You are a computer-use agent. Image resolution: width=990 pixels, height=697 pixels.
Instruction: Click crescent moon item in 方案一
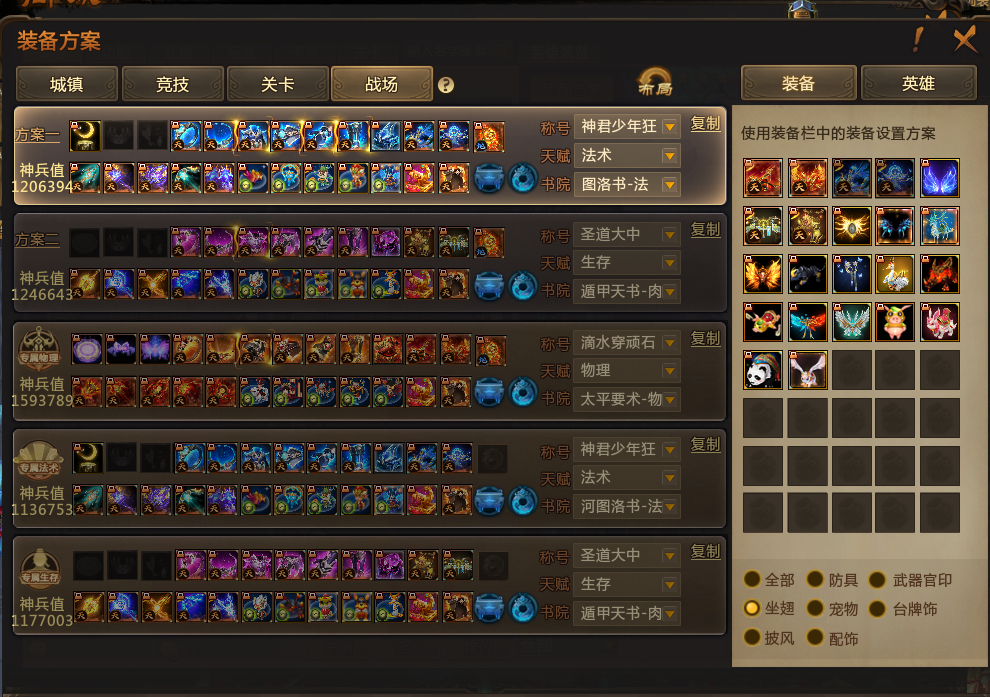tap(85, 136)
